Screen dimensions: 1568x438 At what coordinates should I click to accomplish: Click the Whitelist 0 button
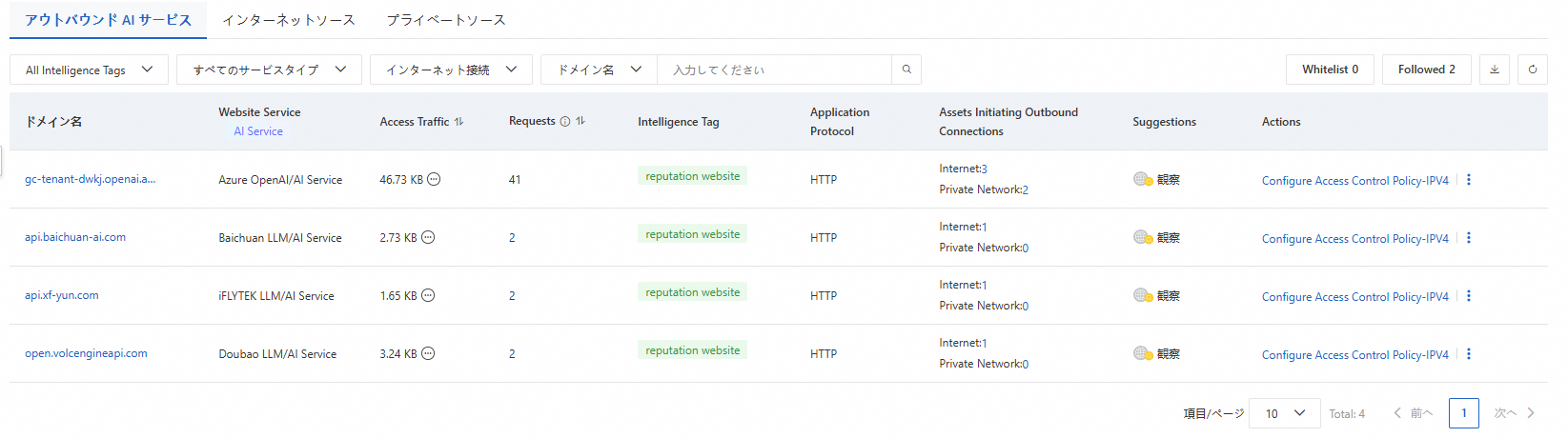point(1330,70)
